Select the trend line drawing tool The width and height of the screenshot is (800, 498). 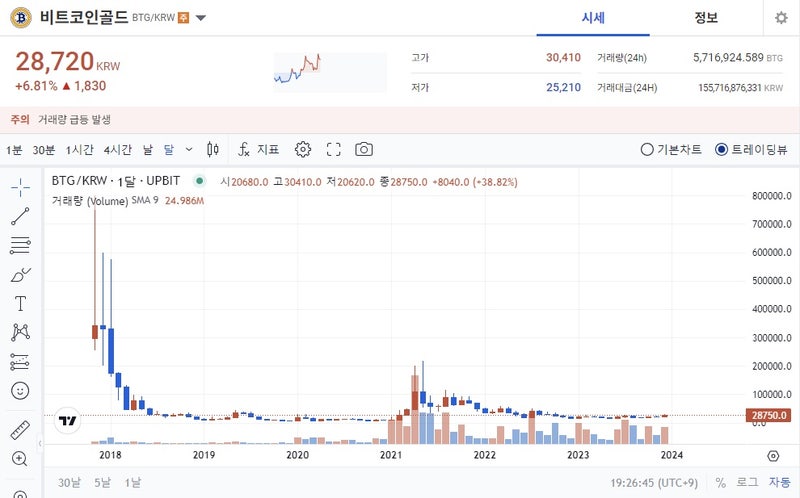[x=20, y=216]
